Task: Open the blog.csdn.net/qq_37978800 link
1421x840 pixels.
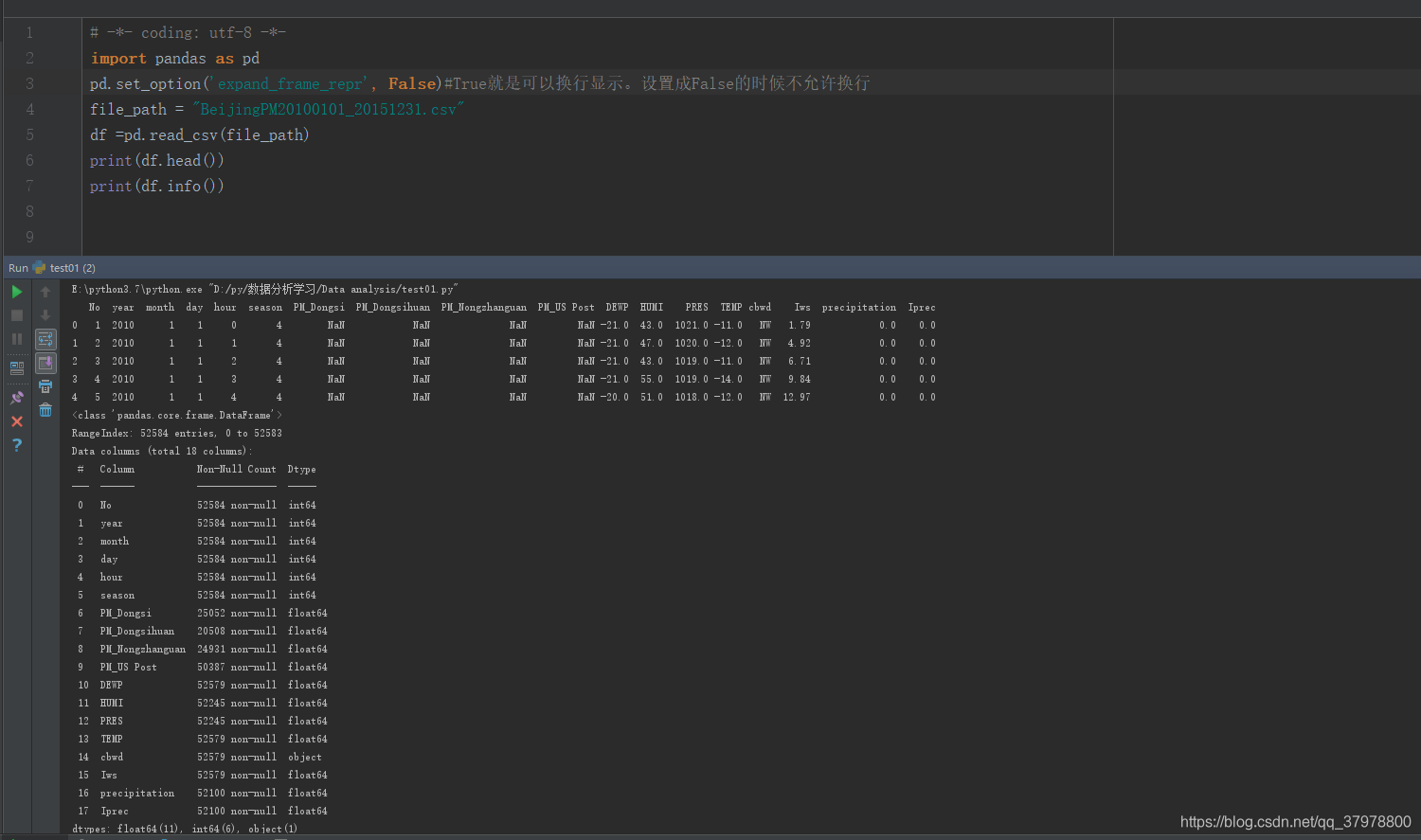Action: (x=1295, y=822)
